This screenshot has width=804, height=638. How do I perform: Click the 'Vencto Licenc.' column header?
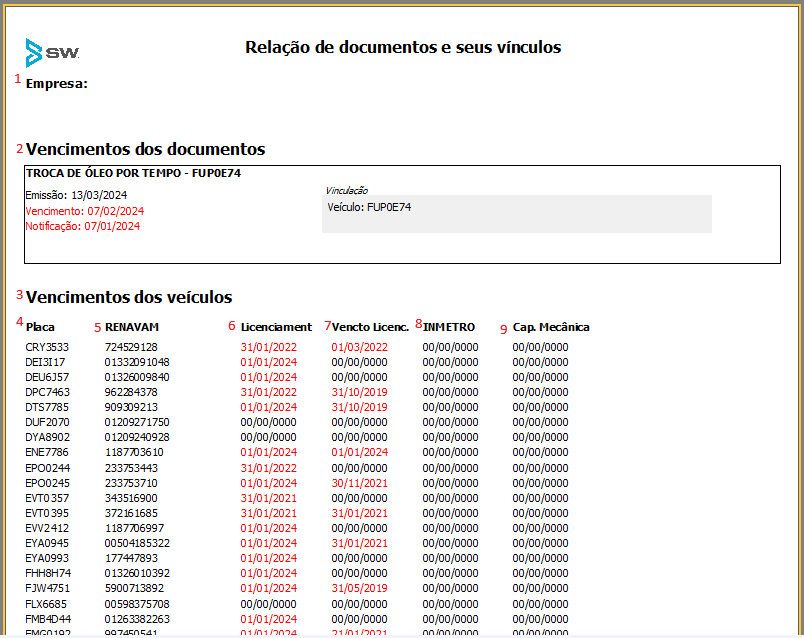(x=370, y=327)
